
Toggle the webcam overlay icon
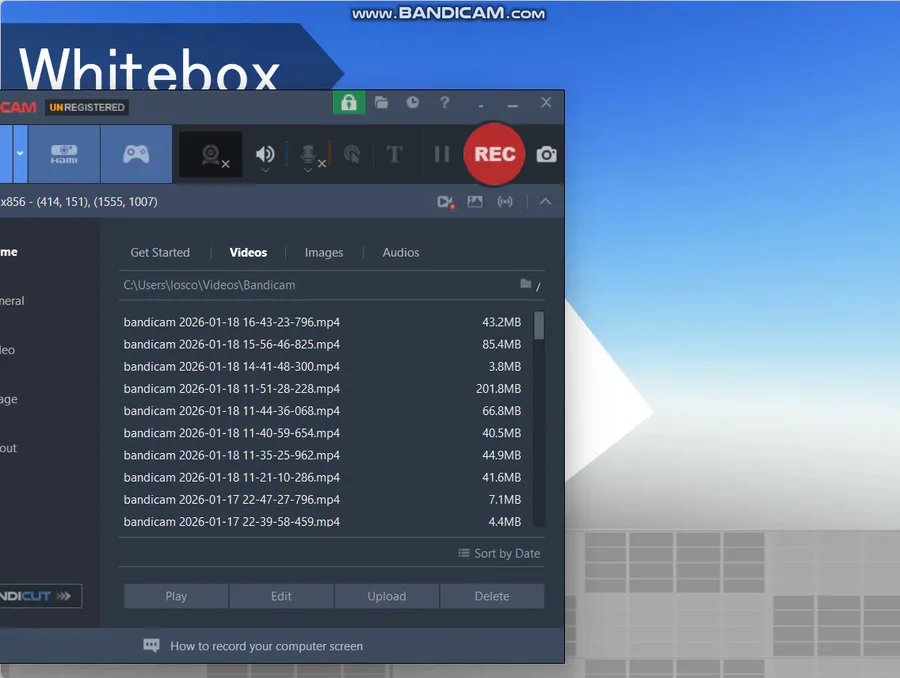pyautogui.click(x=211, y=154)
